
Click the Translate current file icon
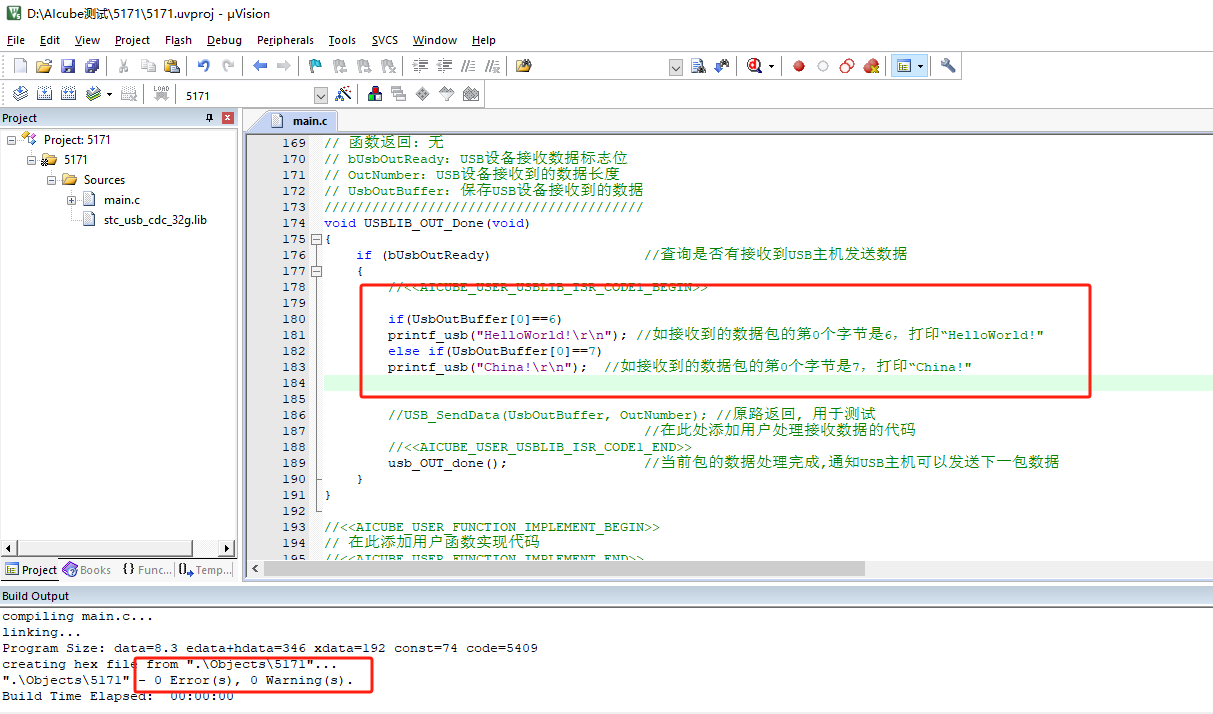[x=20, y=94]
